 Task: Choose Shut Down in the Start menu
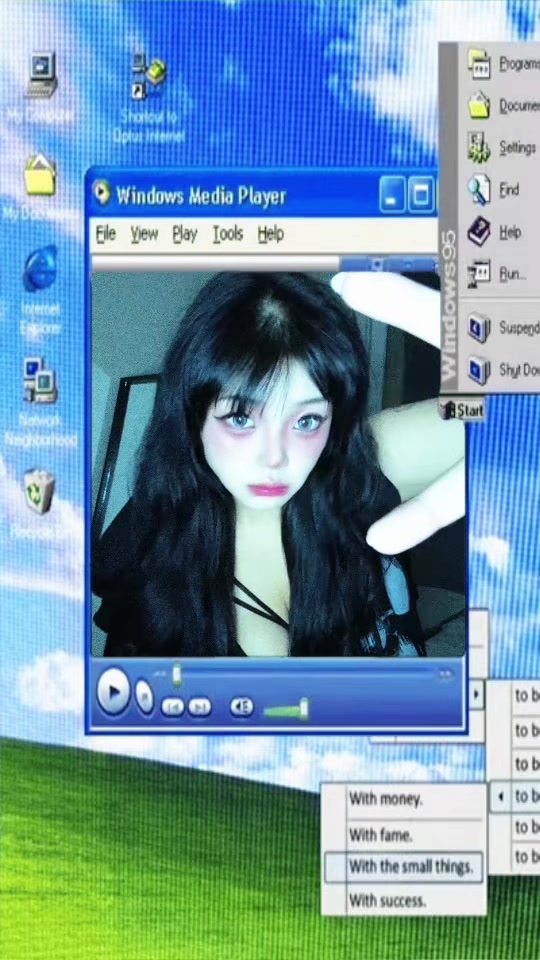coord(503,370)
